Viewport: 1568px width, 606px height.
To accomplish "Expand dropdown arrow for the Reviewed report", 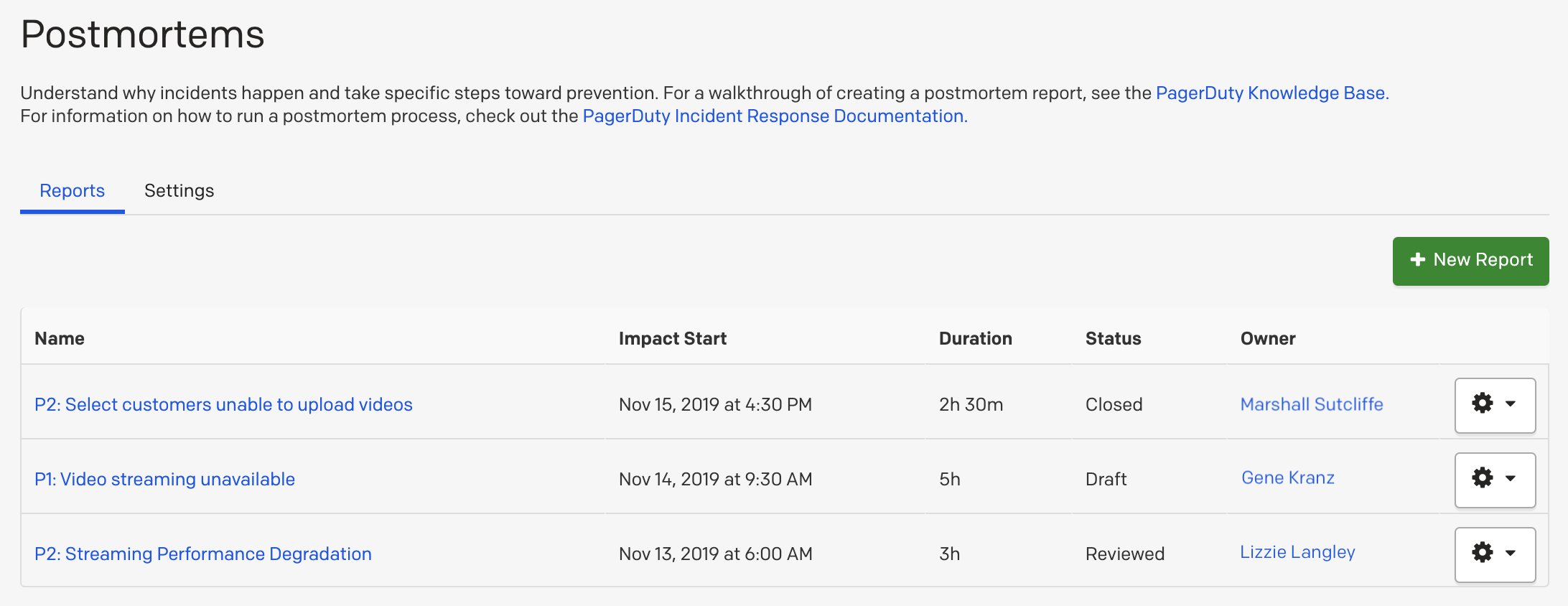I will 1511,554.
